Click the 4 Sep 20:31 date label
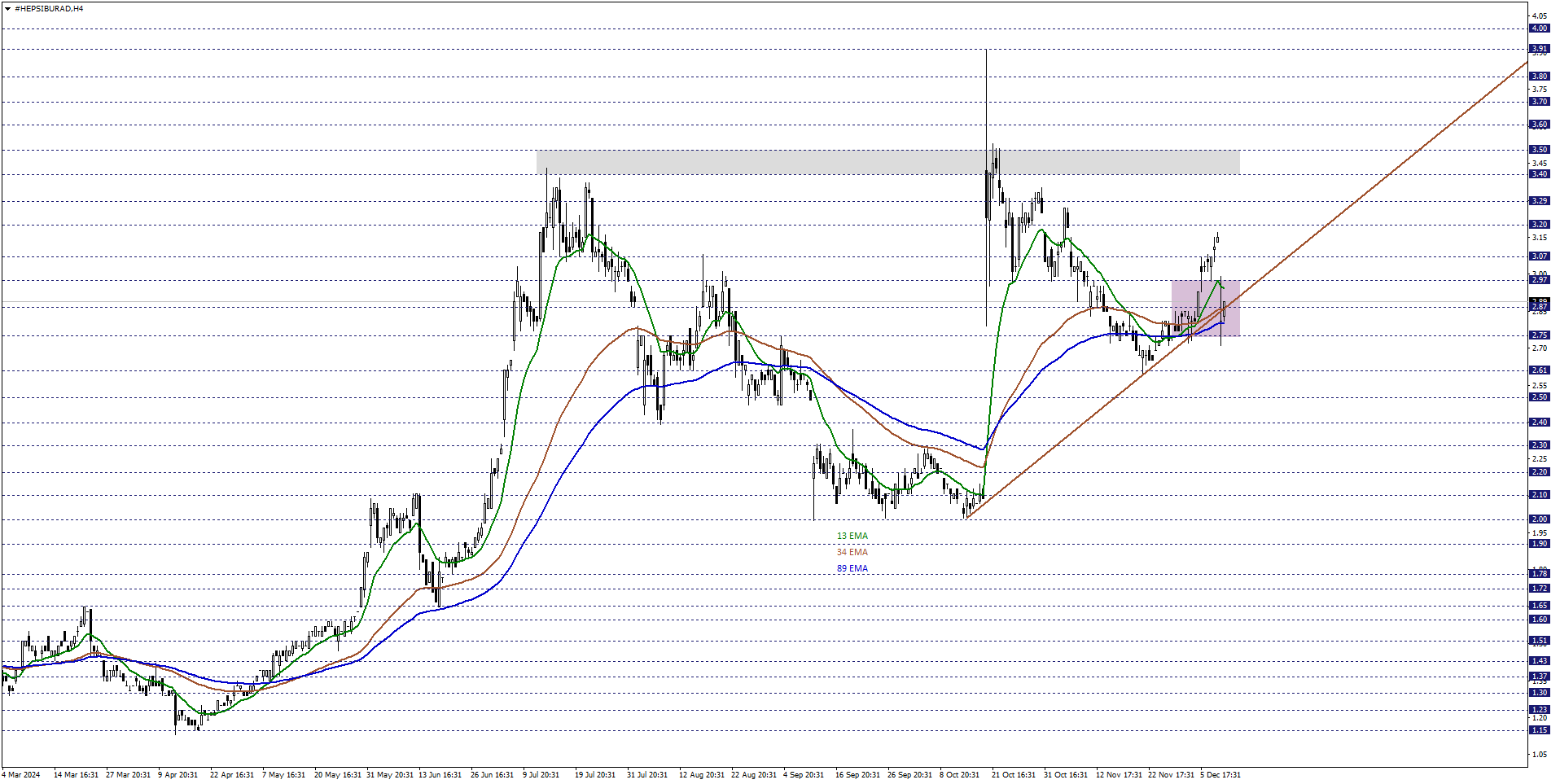The height and width of the screenshot is (784, 1560). coord(804,775)
